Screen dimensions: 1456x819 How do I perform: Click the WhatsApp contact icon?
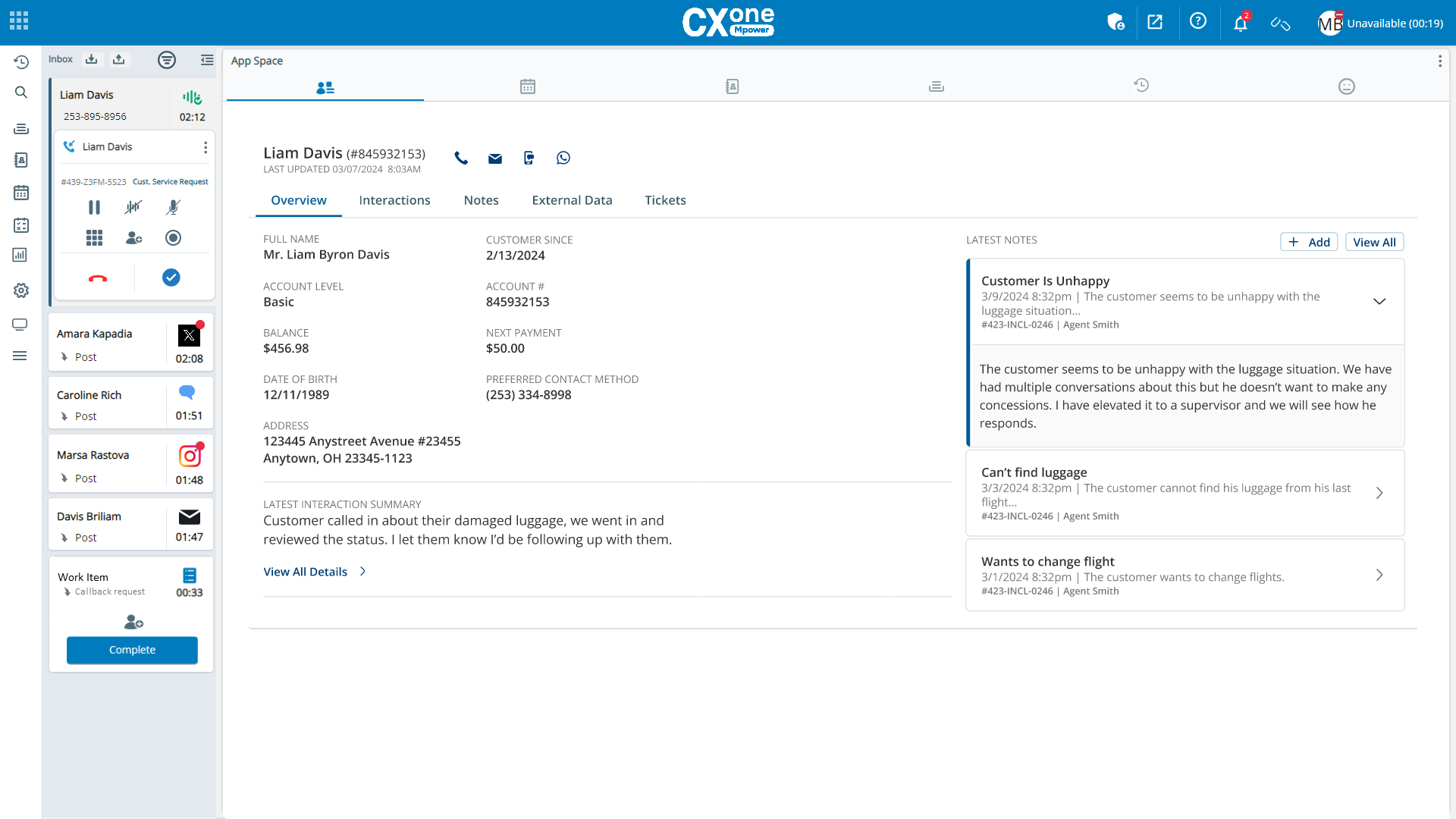pos(563,158)
